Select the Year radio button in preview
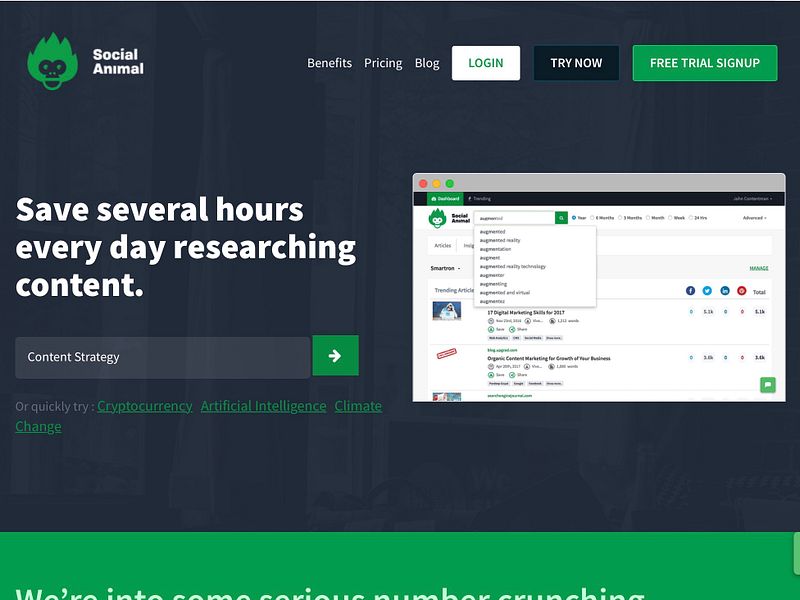Screen dimensions: 800x600 (x=574, y=218)
